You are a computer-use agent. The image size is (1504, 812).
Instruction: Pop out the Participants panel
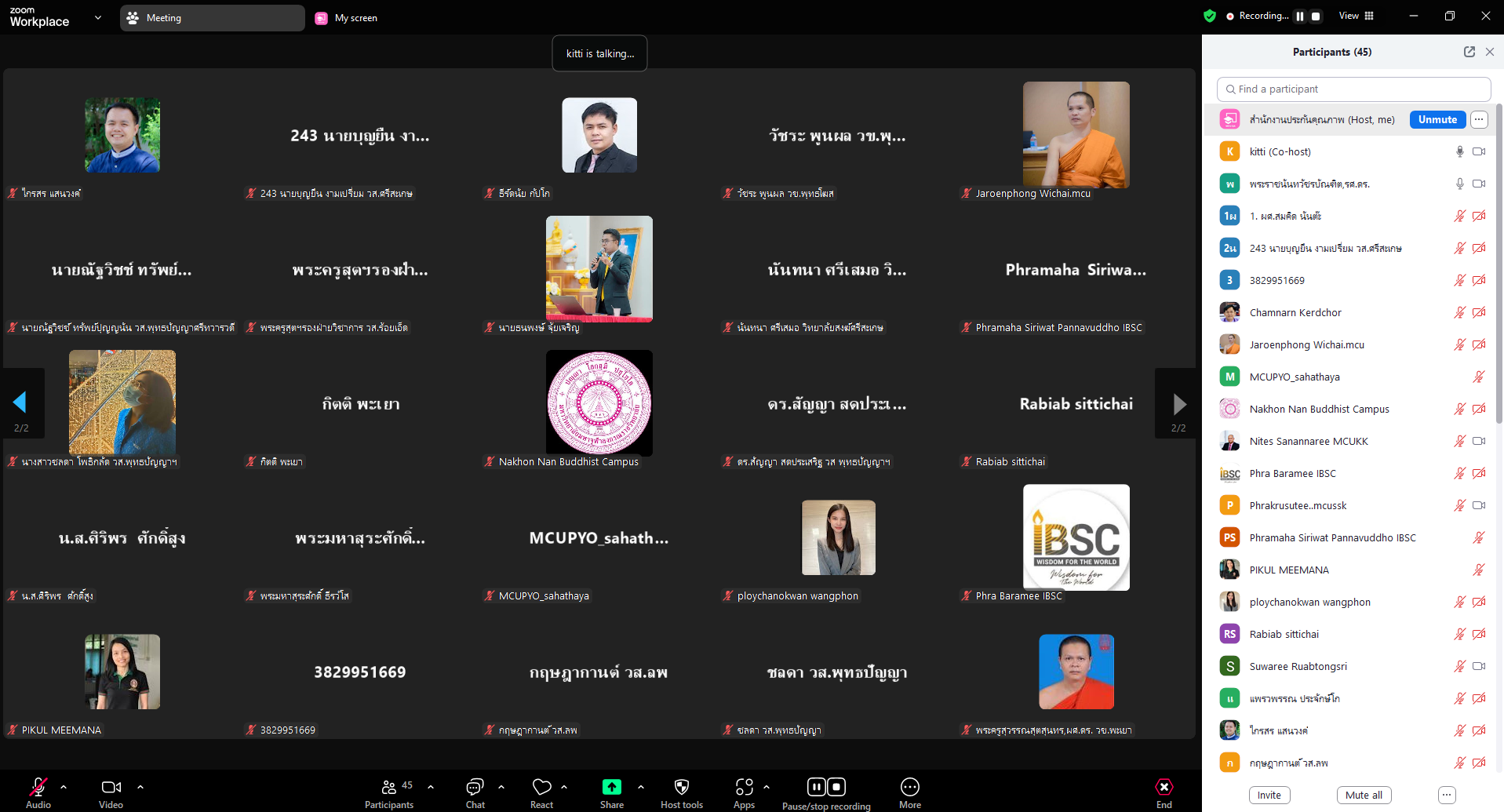click(x=1469, y=52)
